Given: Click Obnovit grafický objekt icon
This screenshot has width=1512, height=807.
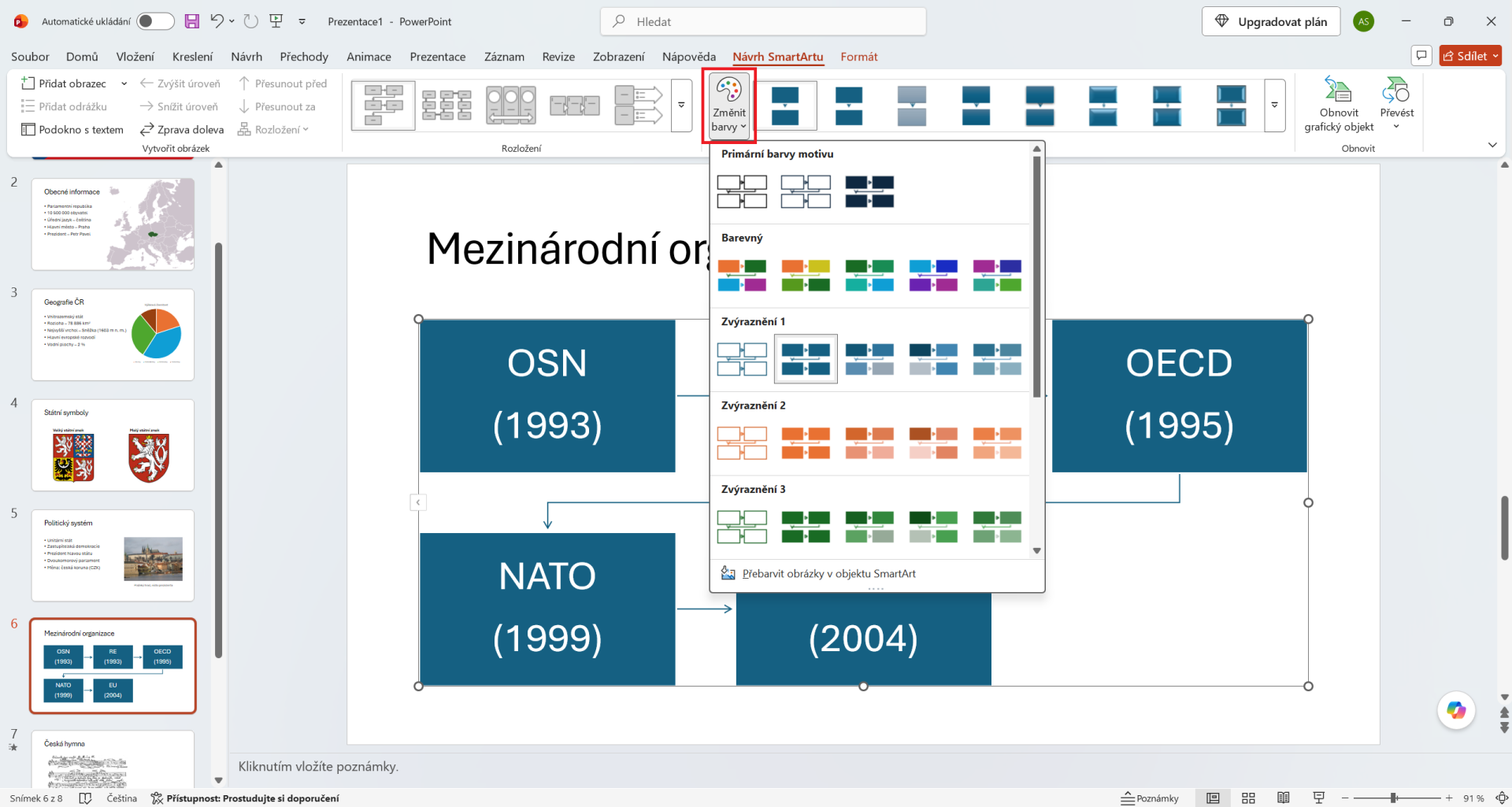Looking at the screenshot, I should point(1339,105).
